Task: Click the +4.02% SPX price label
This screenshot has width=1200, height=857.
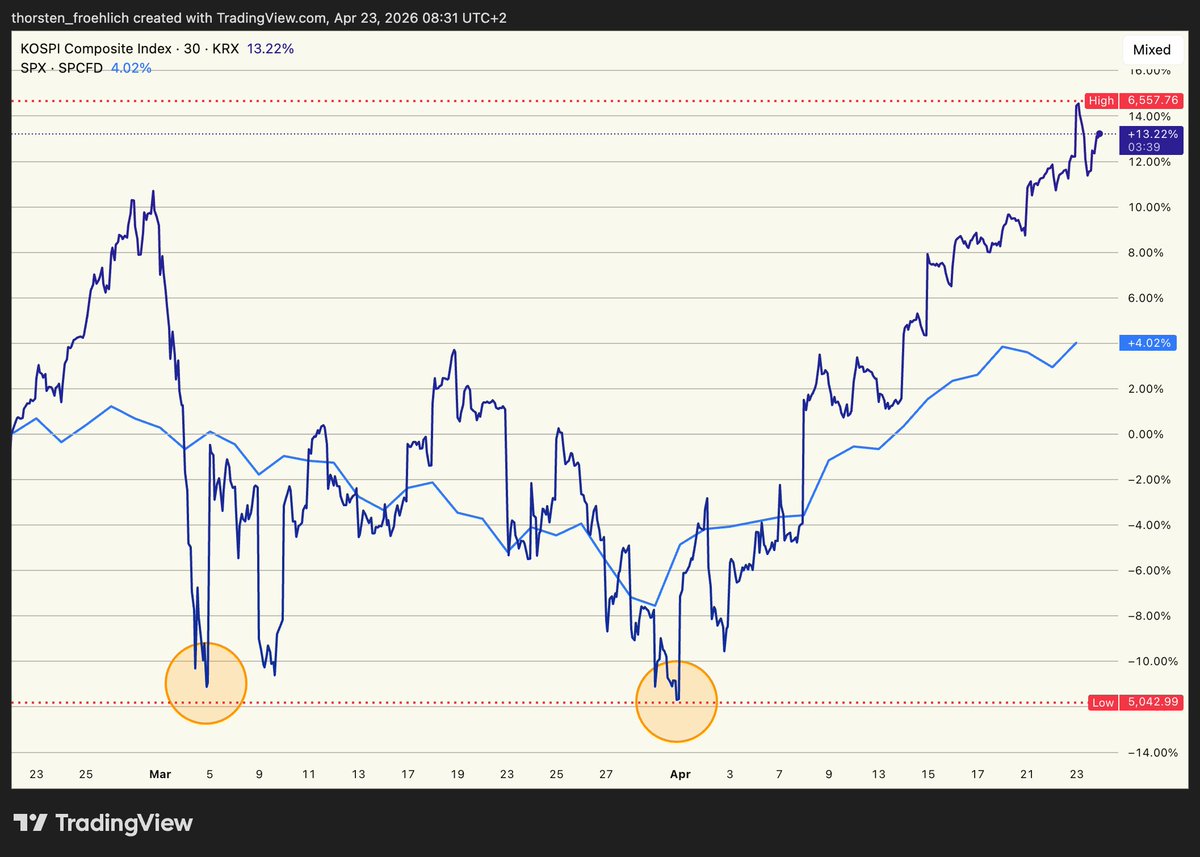Action: [x=1148, y=342]
